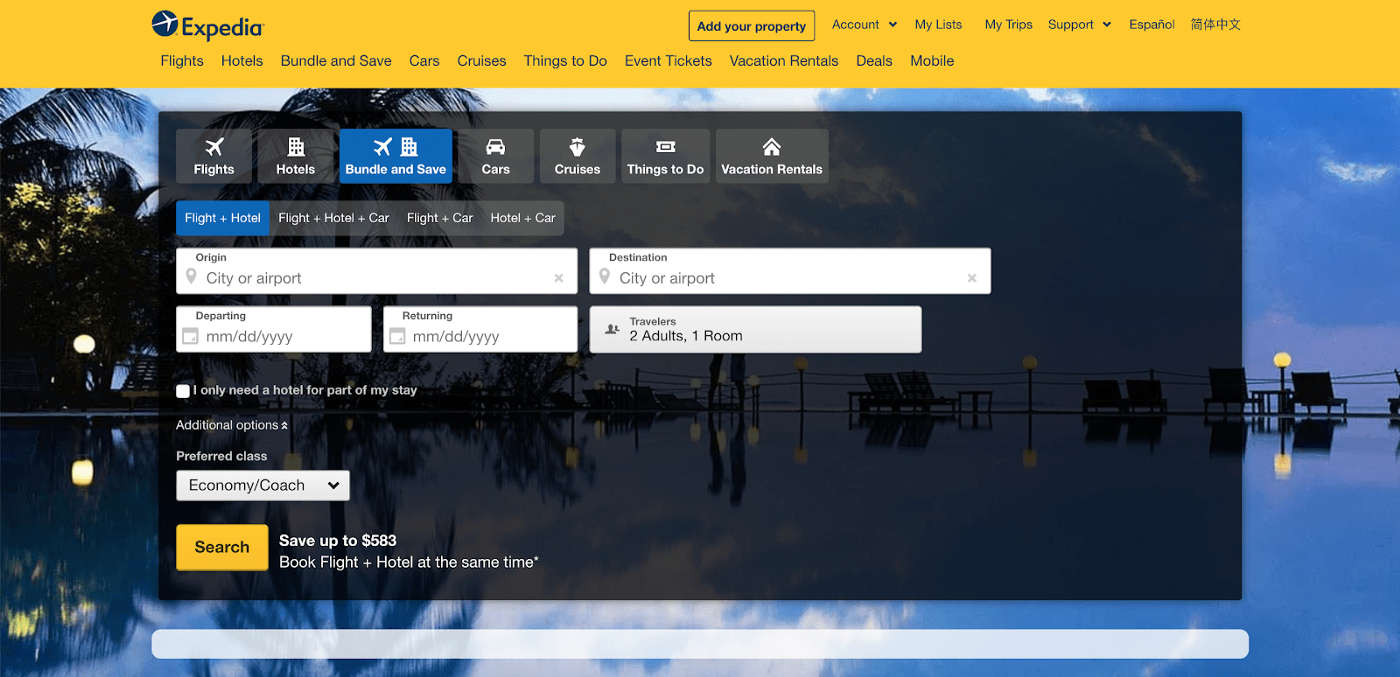The height and width of the screenshot is (677, 1400).
Task: Enable 'I only need a hotel for part of my stay'
Action: pos(183,391)
